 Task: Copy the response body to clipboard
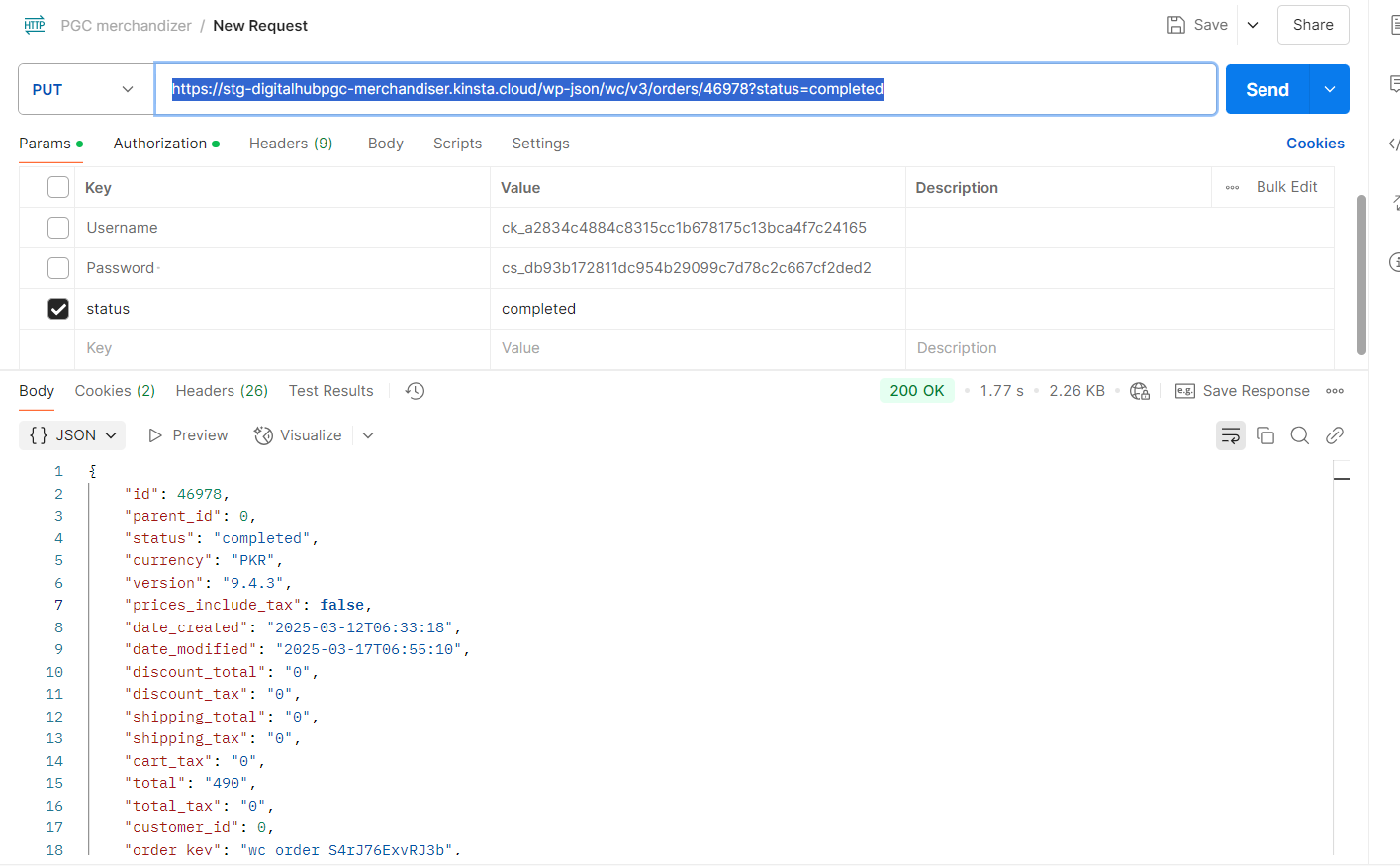[1265, 435]
